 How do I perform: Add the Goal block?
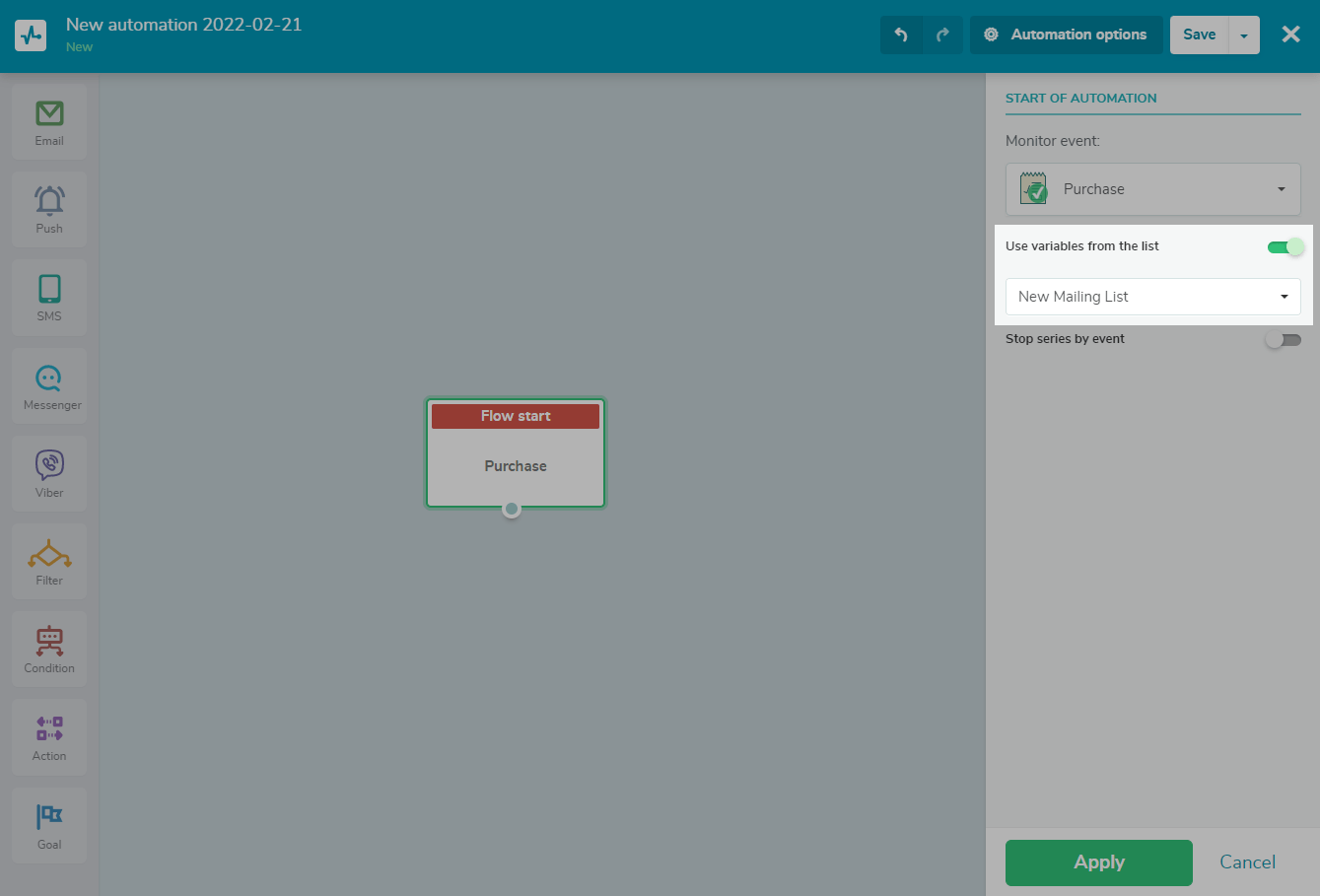(49, 825)
